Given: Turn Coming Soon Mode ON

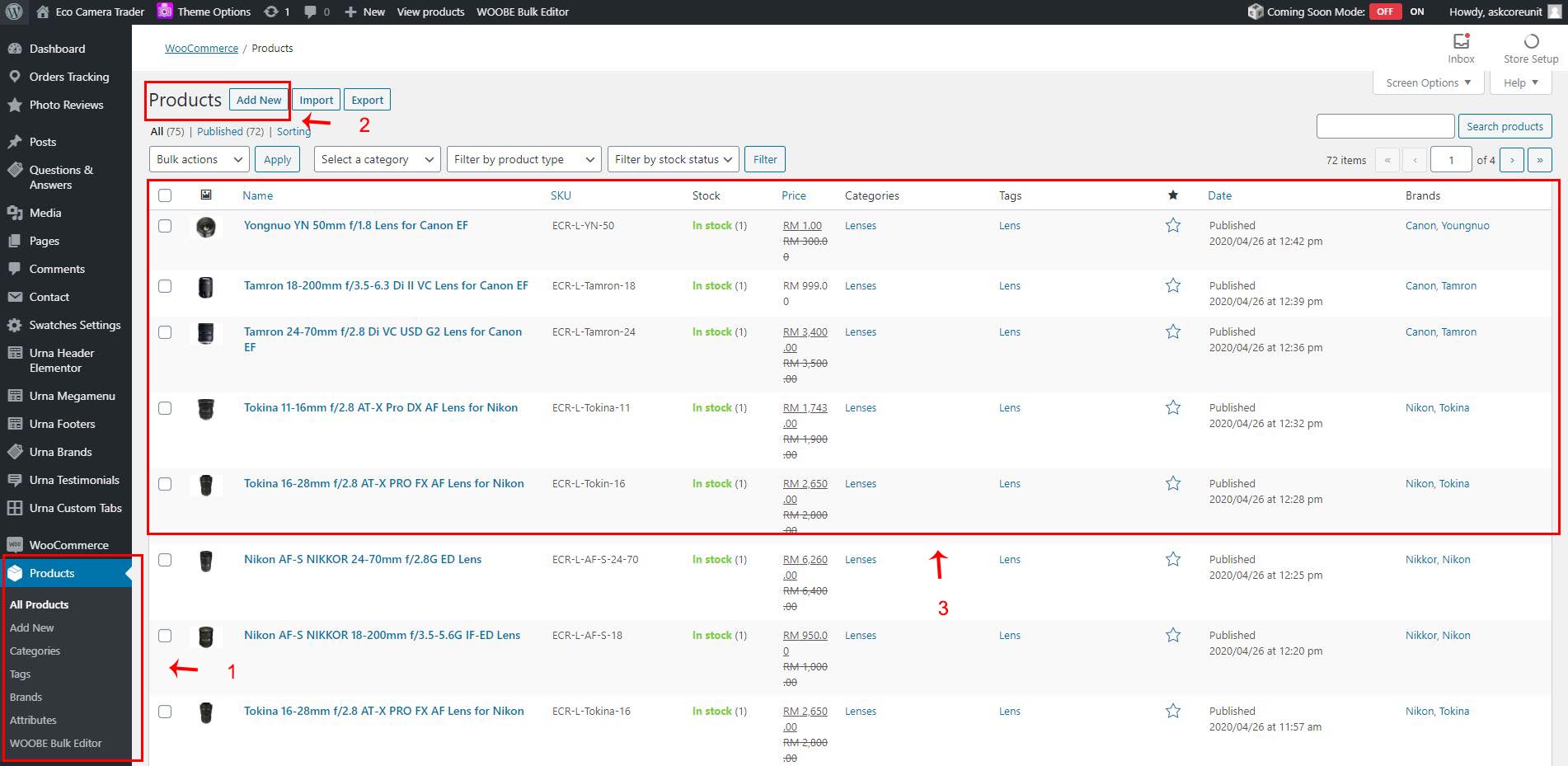Looking at the screenshot, I should click(x=1416, y=12).
